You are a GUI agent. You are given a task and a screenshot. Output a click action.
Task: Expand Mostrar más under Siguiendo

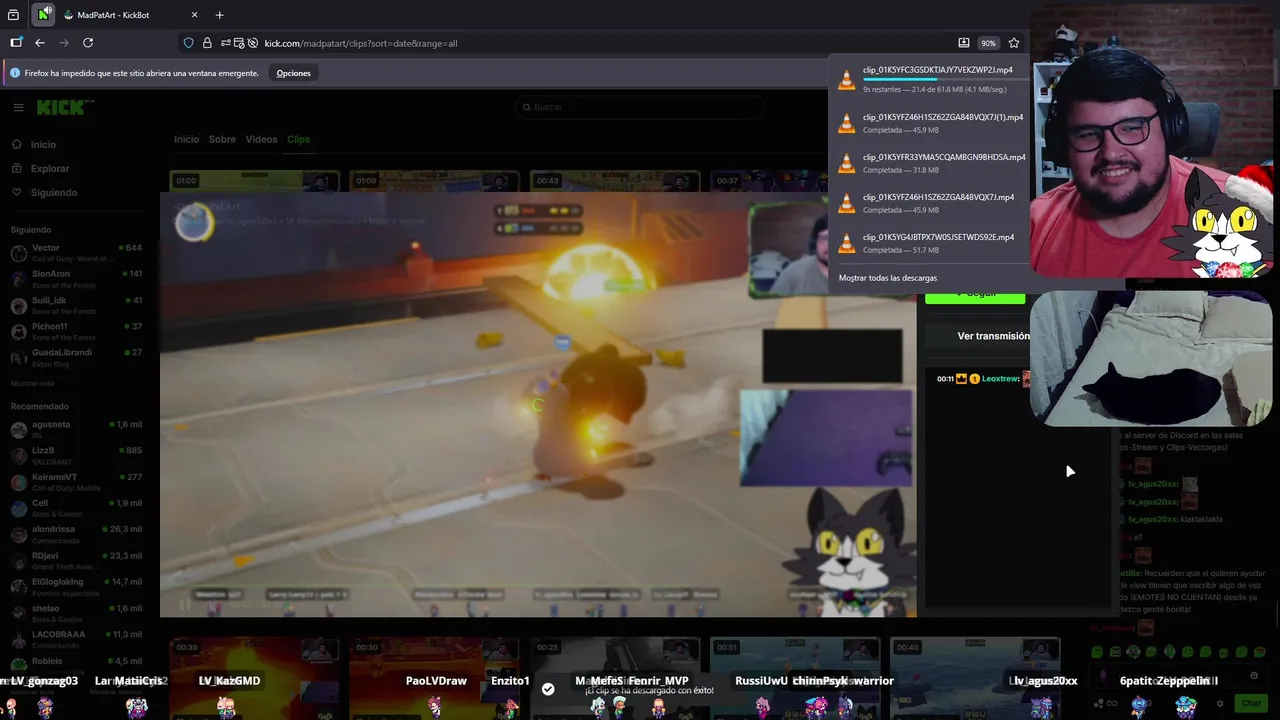(x=32, y=384)
